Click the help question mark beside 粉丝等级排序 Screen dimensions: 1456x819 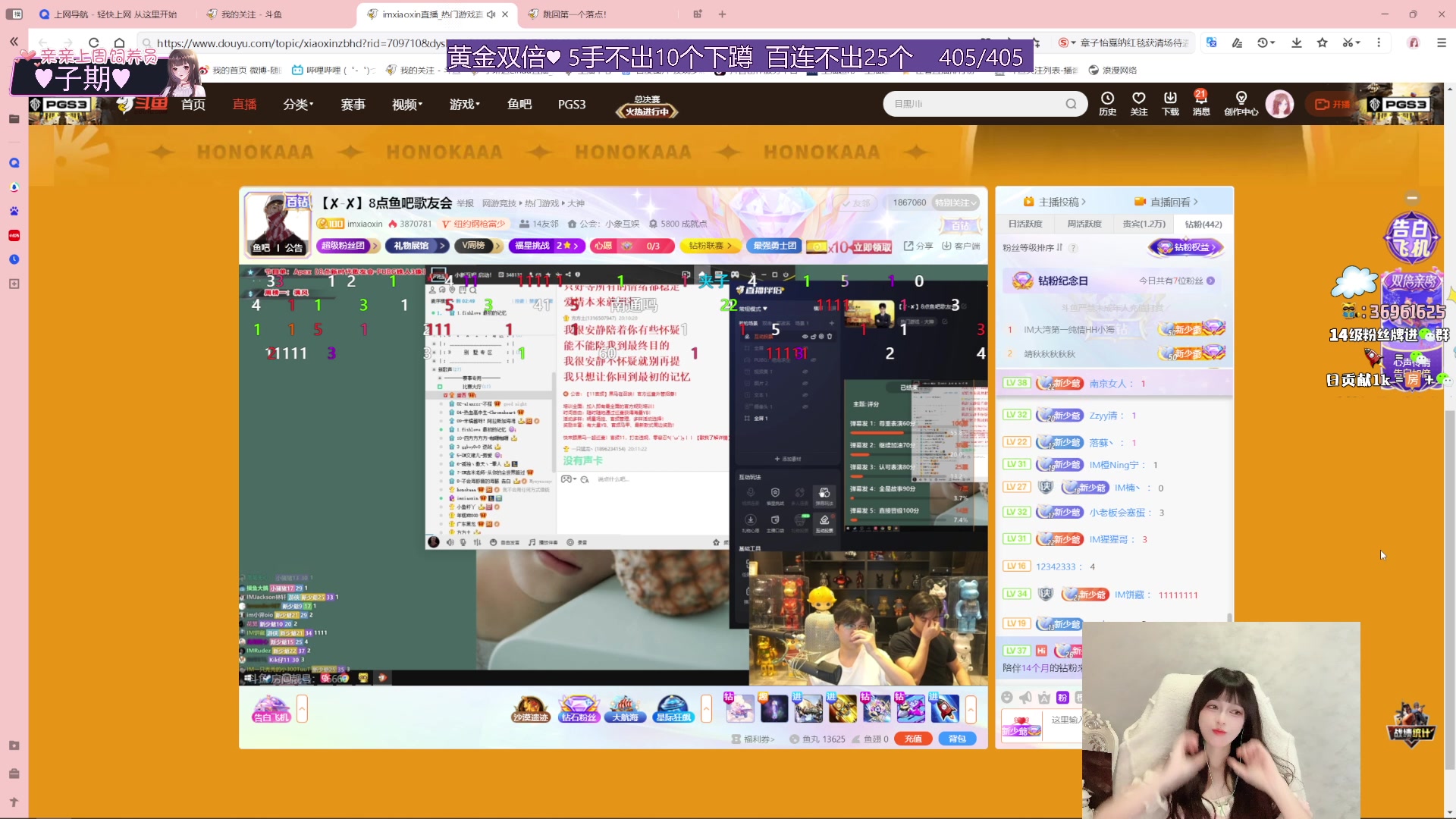point(1073,248)
